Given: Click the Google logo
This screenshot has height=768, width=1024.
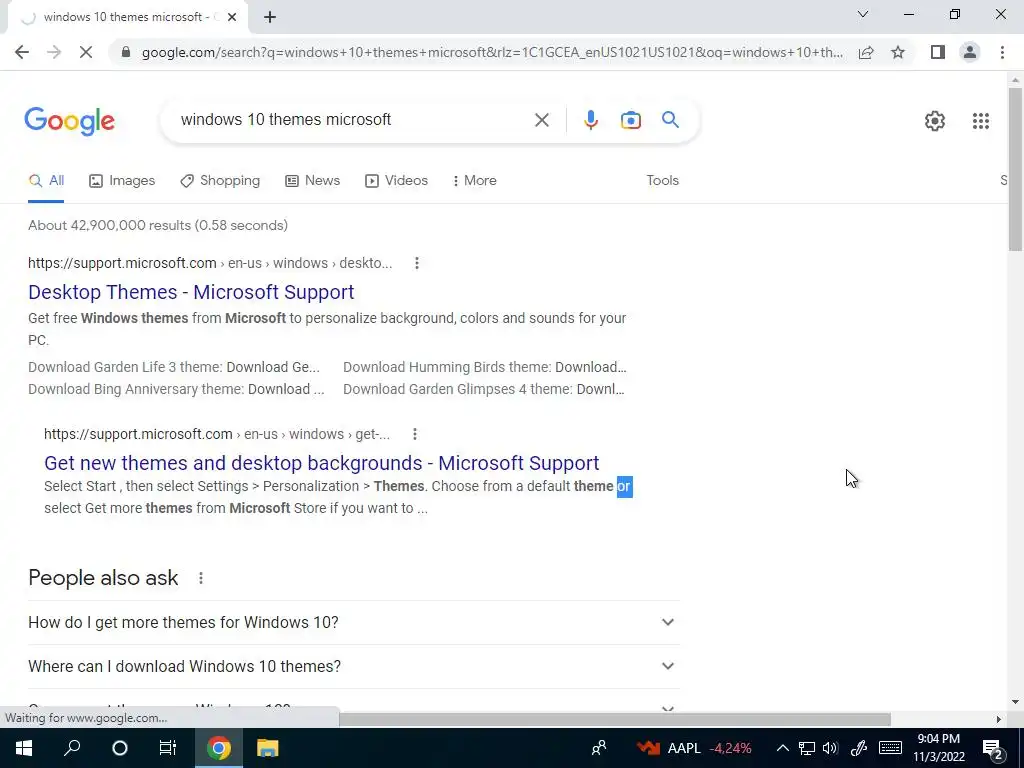Looking at the screenshot, I should click(70, 121).
